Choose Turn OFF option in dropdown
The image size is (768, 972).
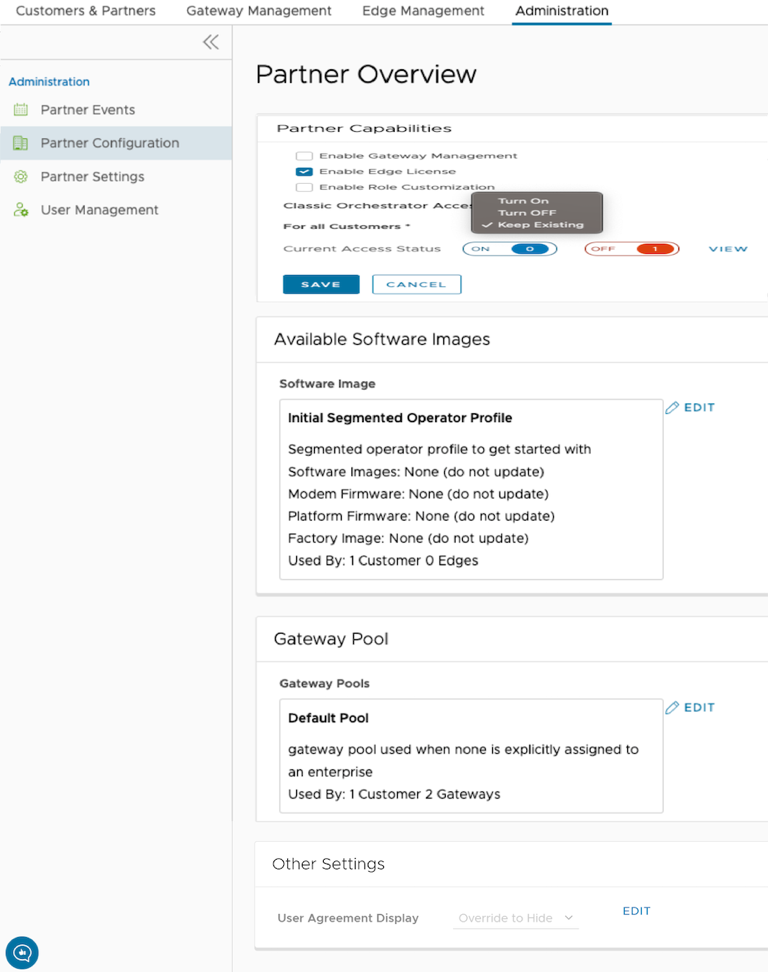point(527,213)
